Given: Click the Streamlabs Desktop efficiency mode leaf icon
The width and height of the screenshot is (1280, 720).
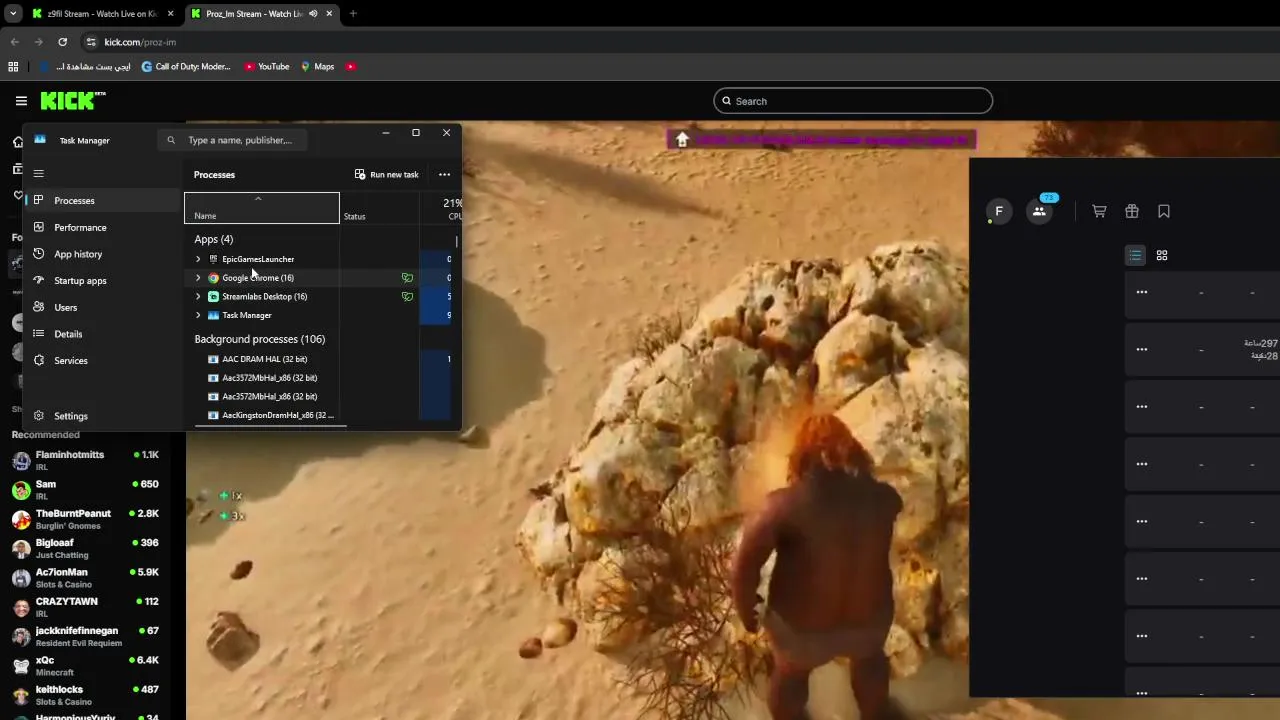Looking at the screenshot, I should [x=407, y=297].
